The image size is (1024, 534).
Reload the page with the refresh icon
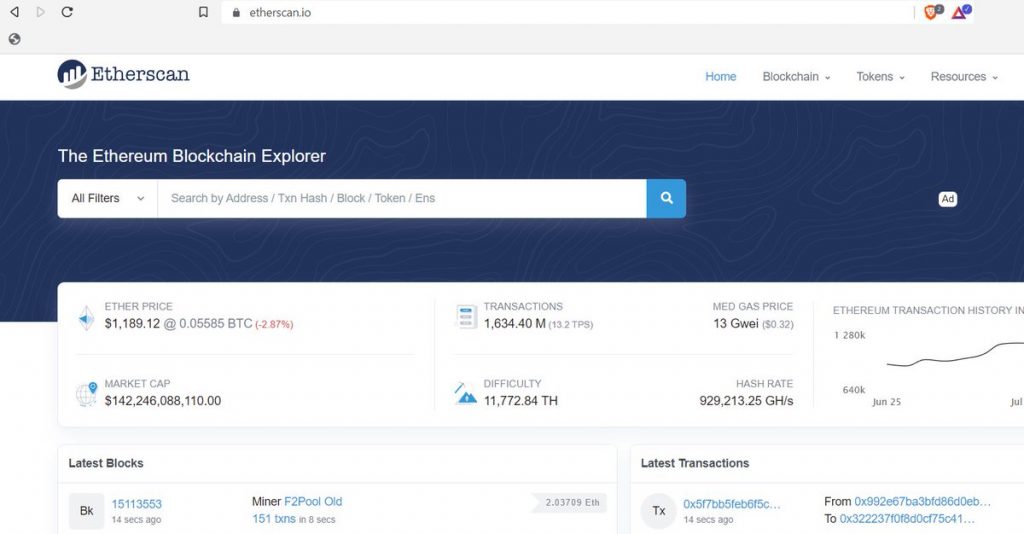(x=67, y=12)
